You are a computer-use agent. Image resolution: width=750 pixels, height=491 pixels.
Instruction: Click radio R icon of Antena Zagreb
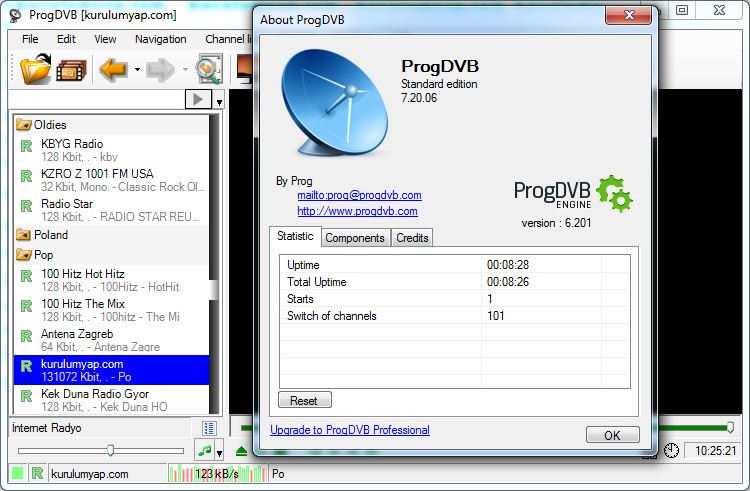[26, 336]
